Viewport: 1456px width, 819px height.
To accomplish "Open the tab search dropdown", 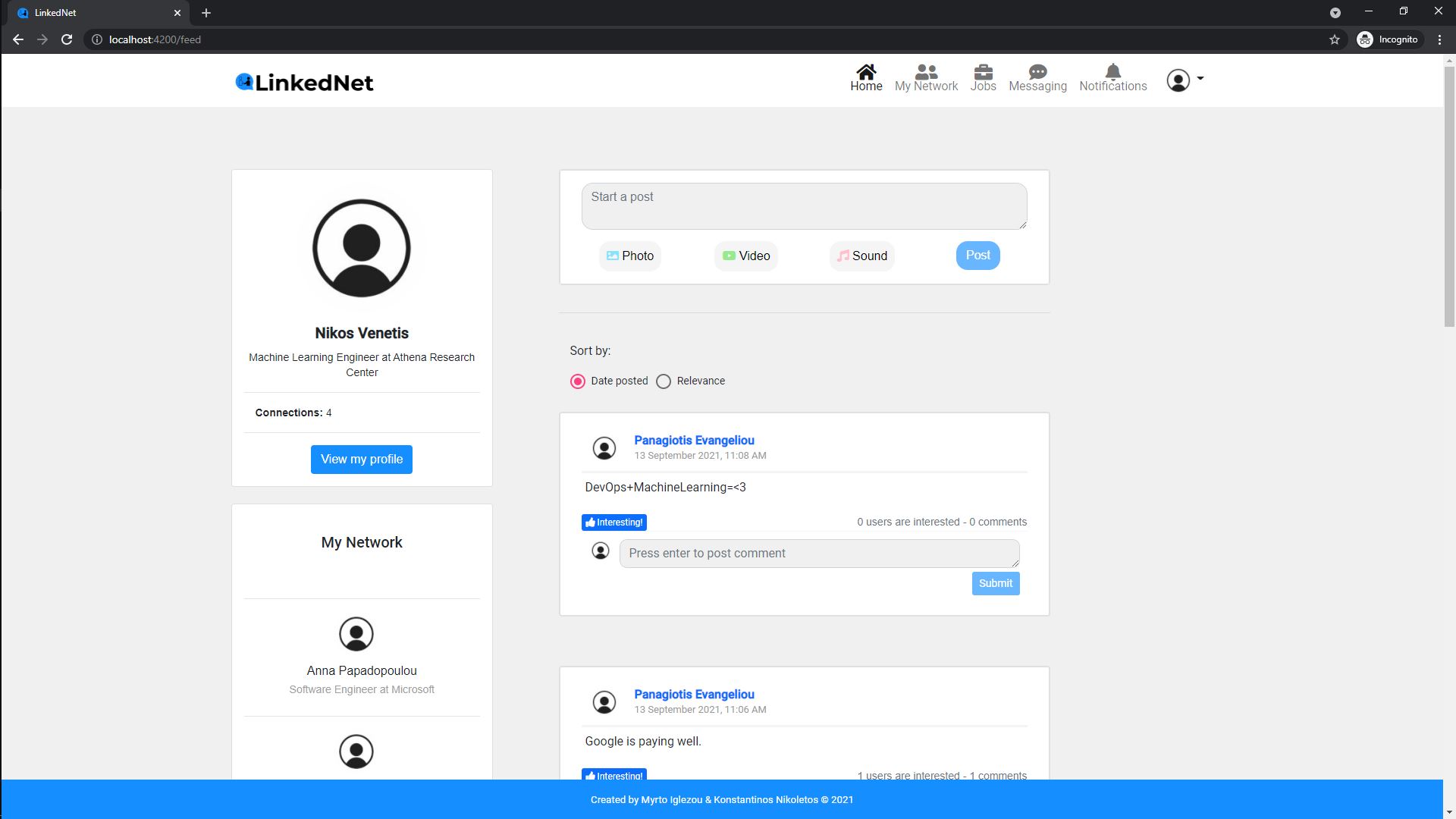I will 1335,13.
